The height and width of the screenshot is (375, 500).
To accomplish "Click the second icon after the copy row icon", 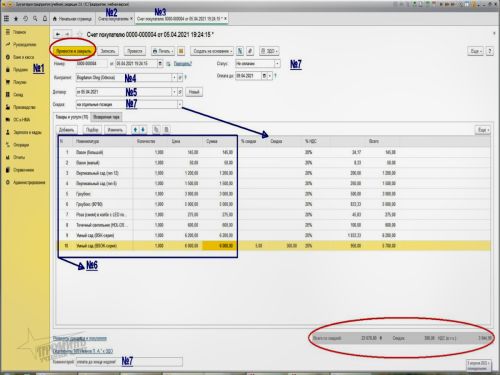I will pos(167,130).
